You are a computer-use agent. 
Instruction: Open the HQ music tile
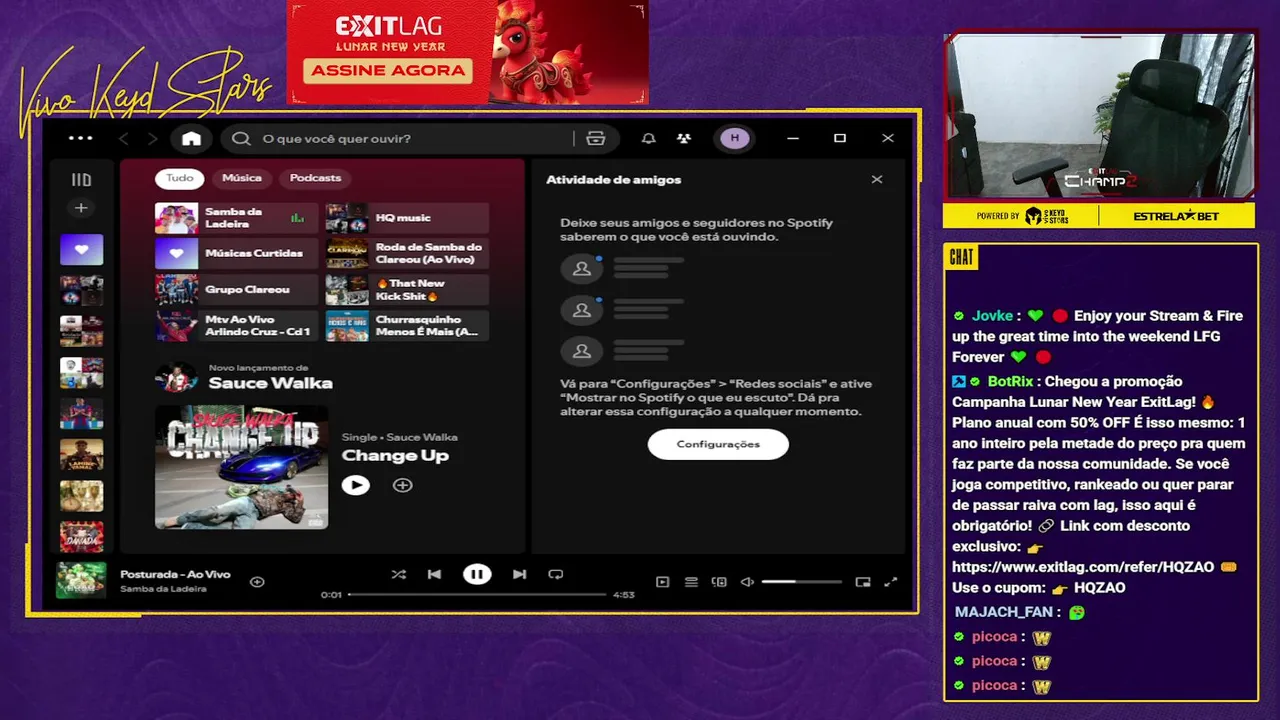407,218
